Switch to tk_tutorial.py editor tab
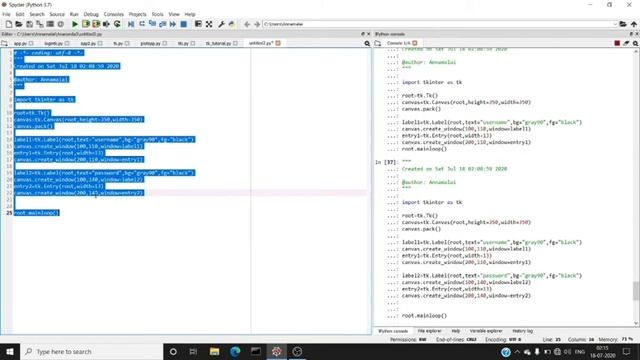 [218, 43]
